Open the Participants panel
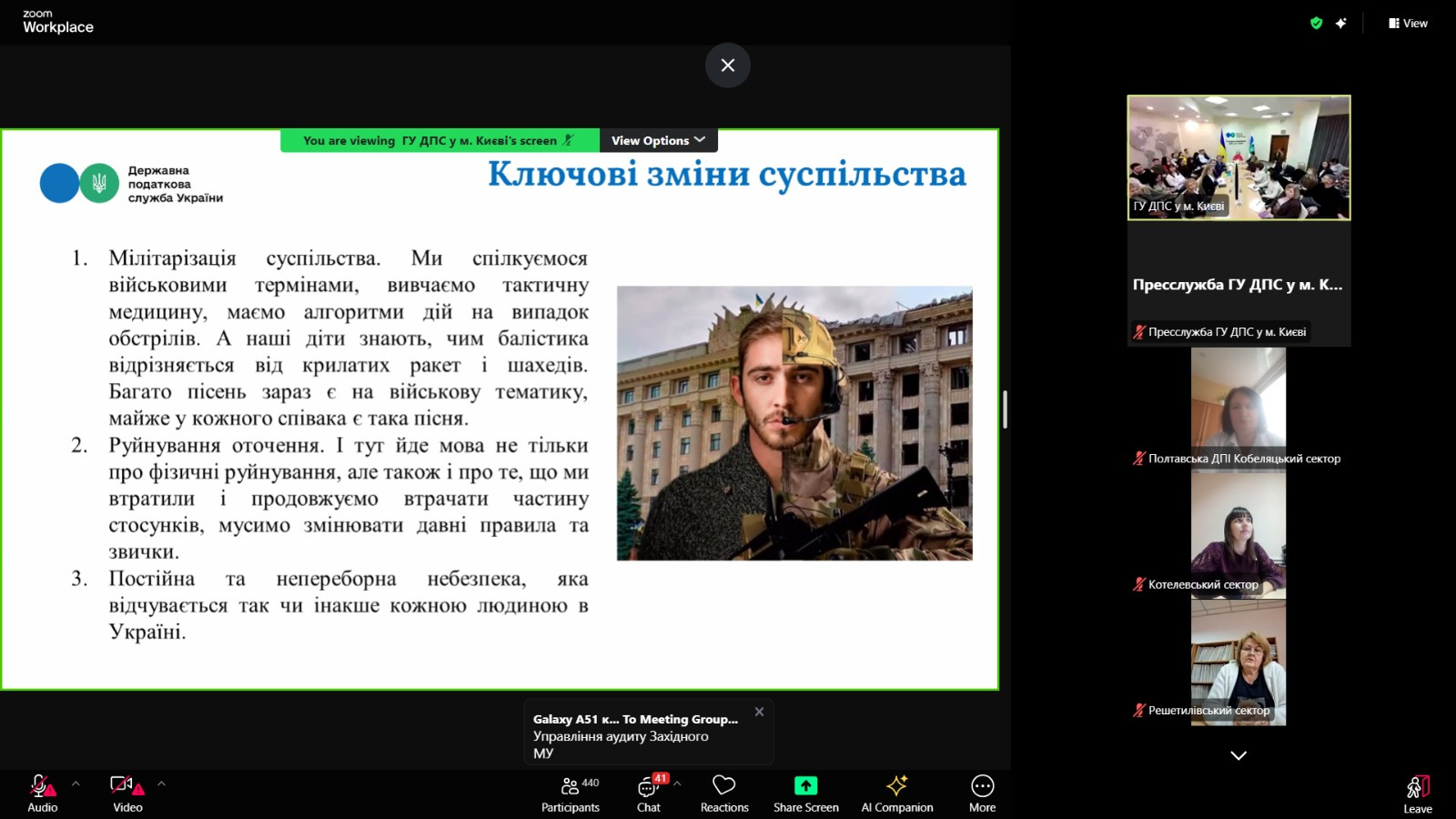 tap(571, 793)
